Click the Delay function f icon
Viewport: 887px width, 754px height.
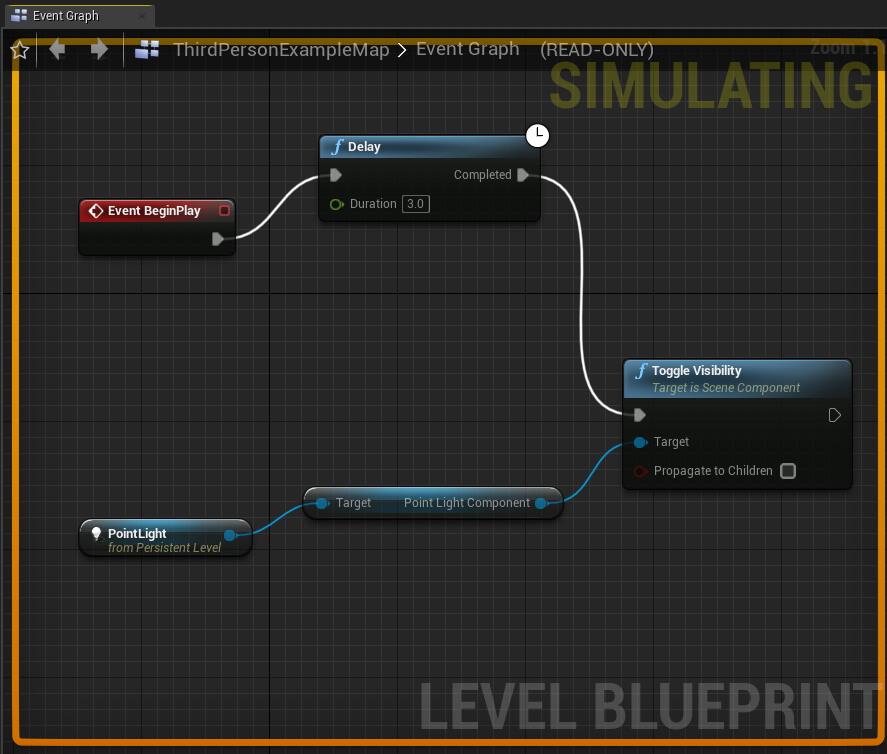[x=337, y=147]
